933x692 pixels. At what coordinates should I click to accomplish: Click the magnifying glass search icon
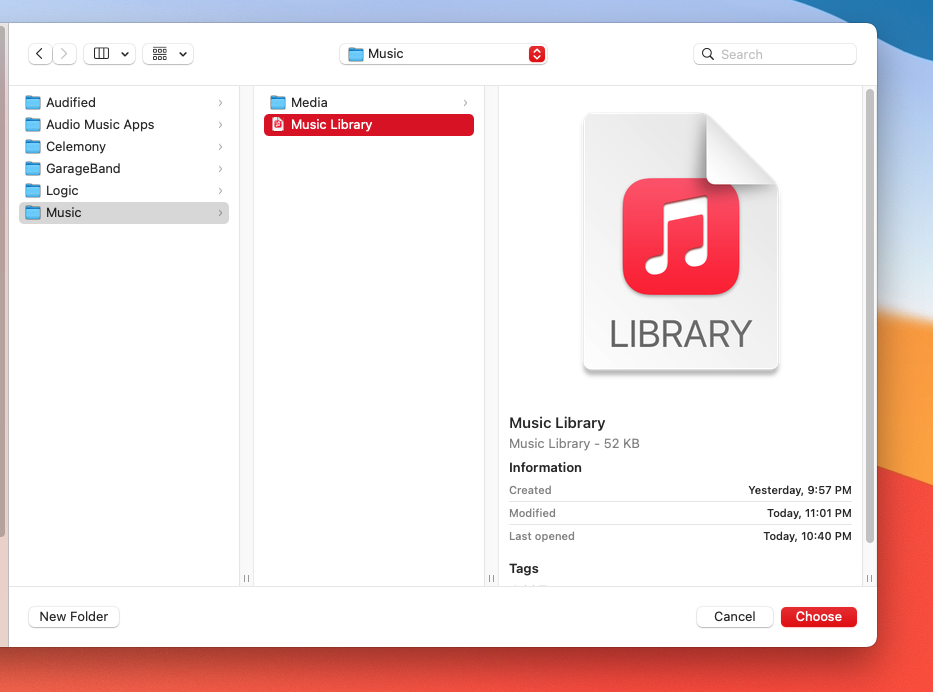[707, 54]
